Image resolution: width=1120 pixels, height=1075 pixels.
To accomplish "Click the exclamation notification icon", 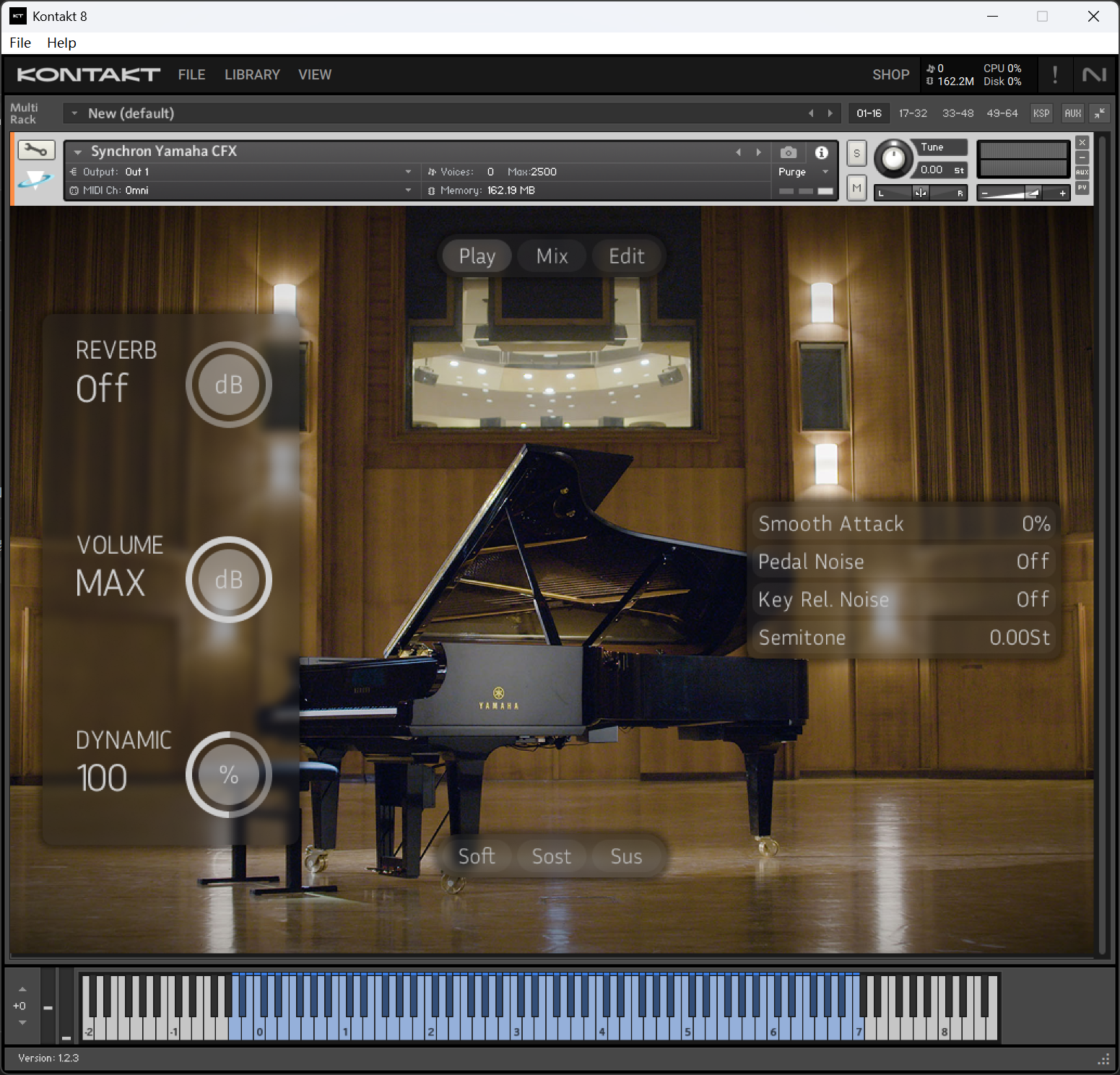I will click(1055, 74).
